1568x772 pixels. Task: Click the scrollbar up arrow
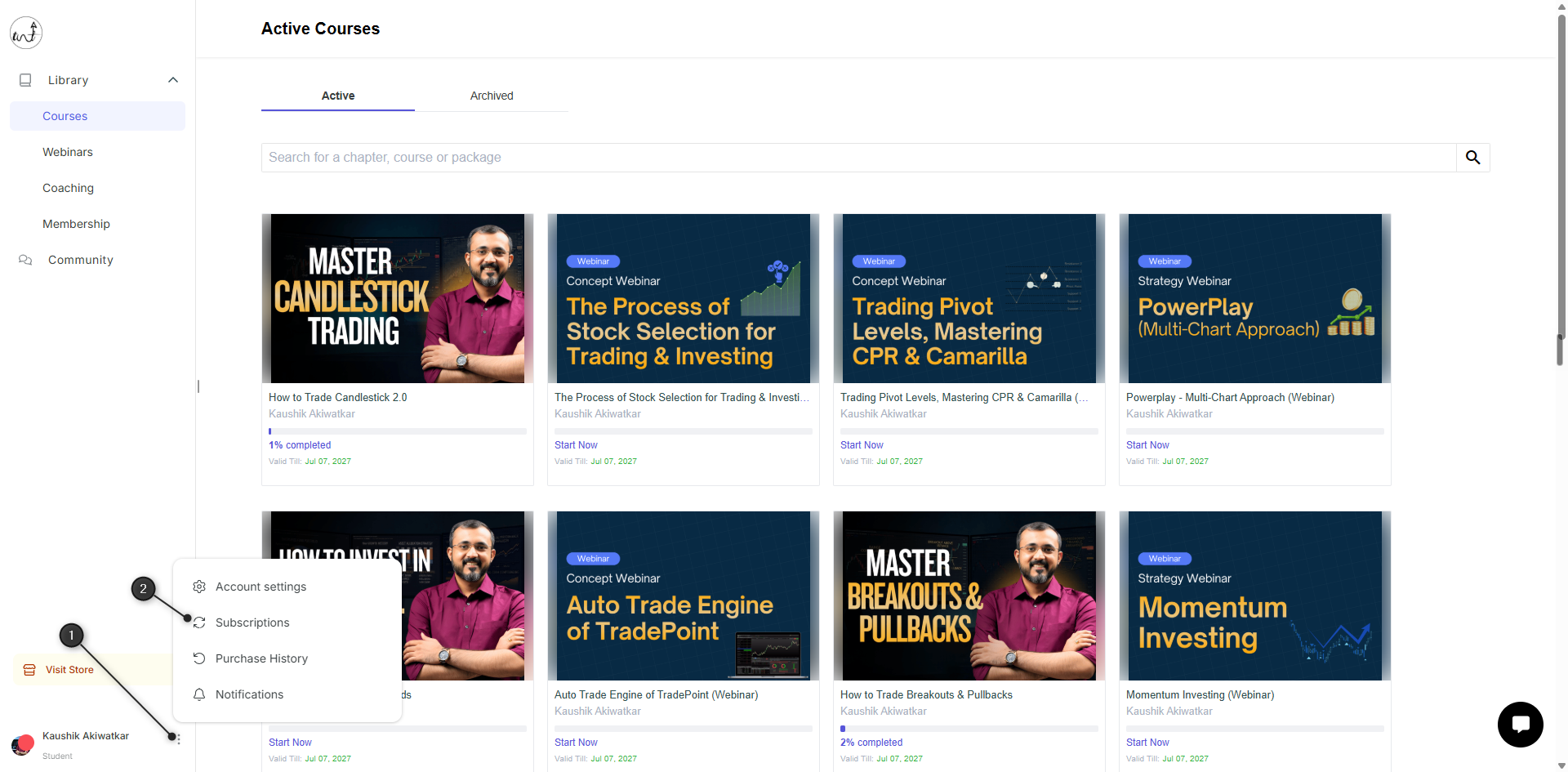click(1561, 6)
